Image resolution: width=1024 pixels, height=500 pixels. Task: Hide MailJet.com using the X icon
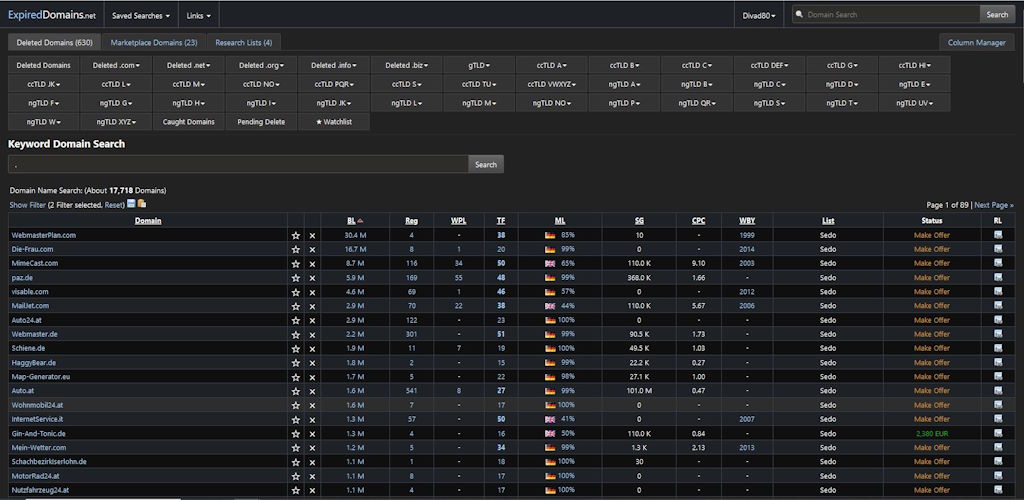click(x=312, y=307)
